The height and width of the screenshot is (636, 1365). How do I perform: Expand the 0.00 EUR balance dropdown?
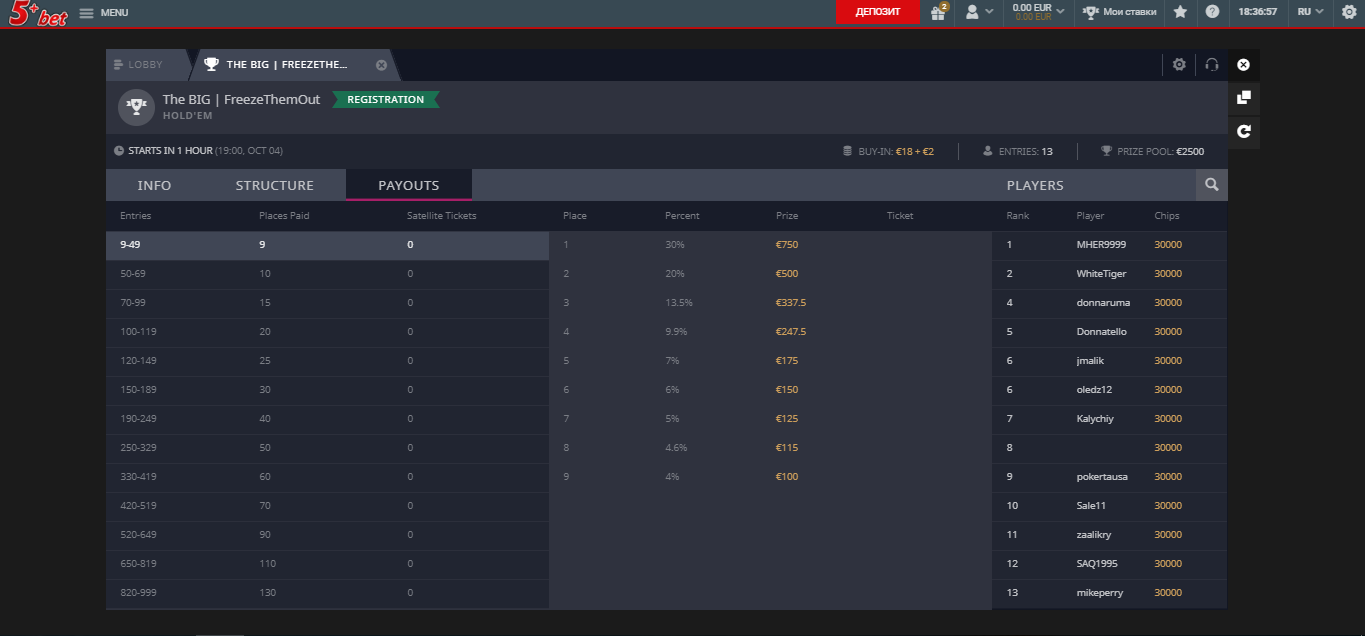click(x=1038, y=12)
